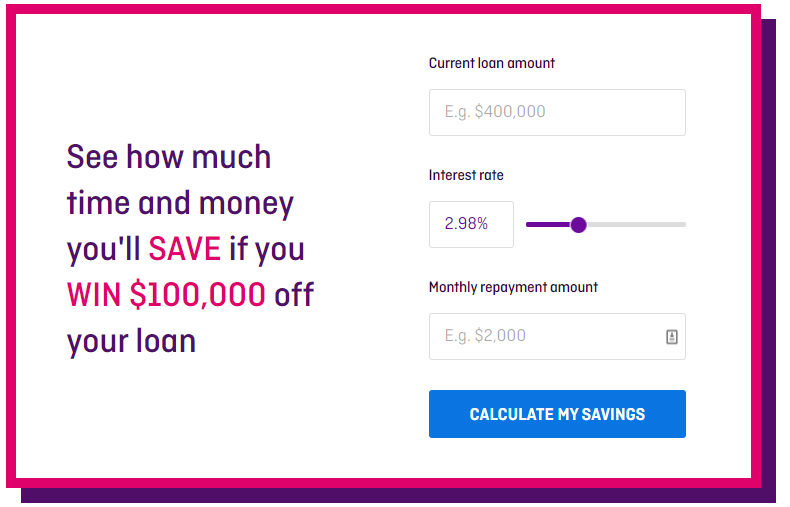Focus the Current loan amount input
790x507 pixels.
click(557, 112)
